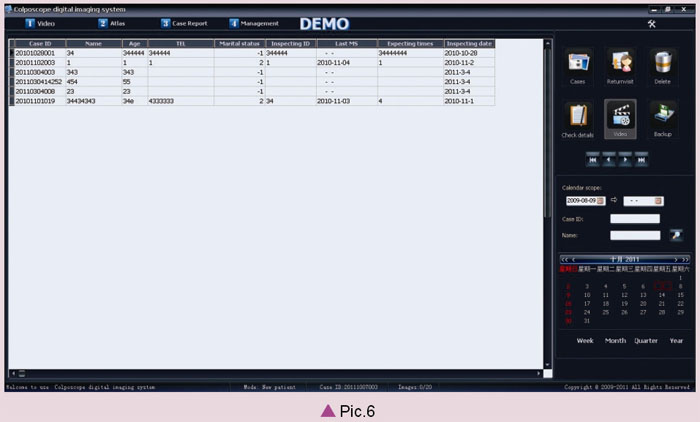This screenshot has height=422, width=700.
Task: Jump to last record navigation button
Action: (642, 159)
